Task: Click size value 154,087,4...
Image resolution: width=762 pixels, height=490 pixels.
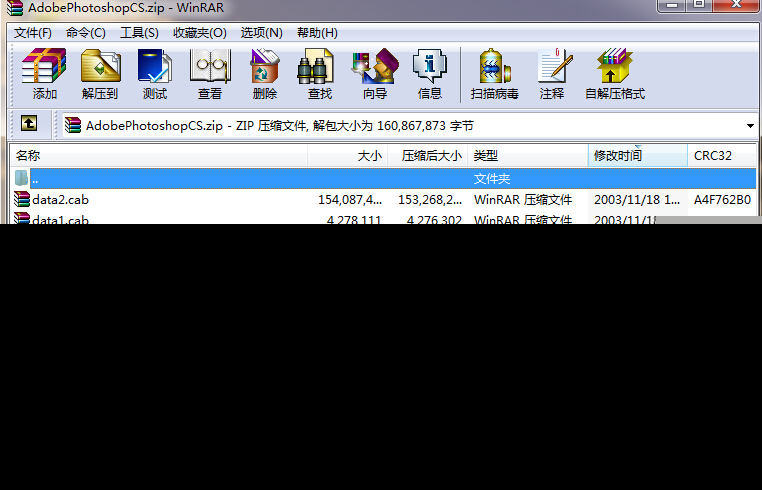Action: (350, 200)
